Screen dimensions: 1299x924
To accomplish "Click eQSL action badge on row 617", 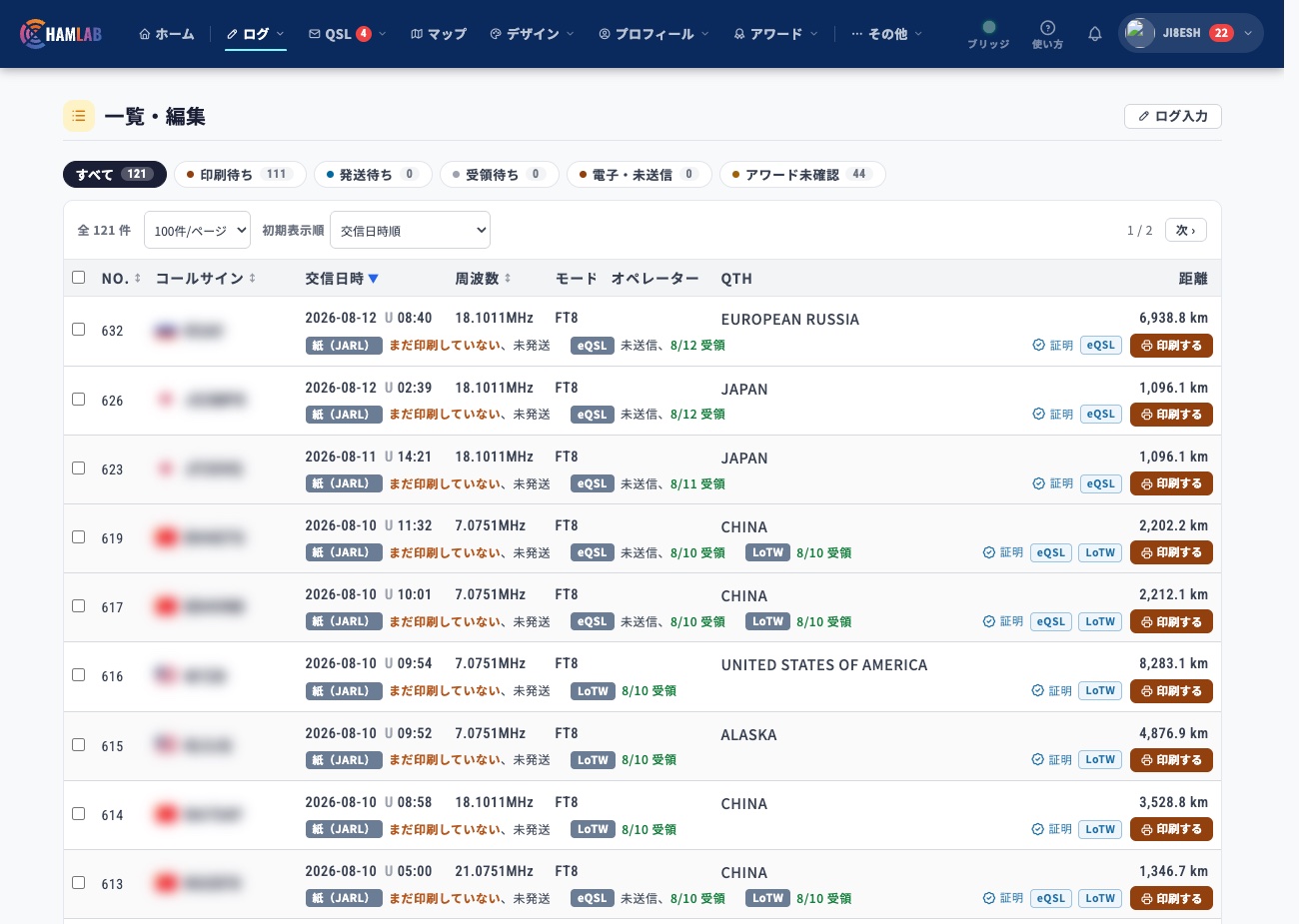I will 1051,621.
